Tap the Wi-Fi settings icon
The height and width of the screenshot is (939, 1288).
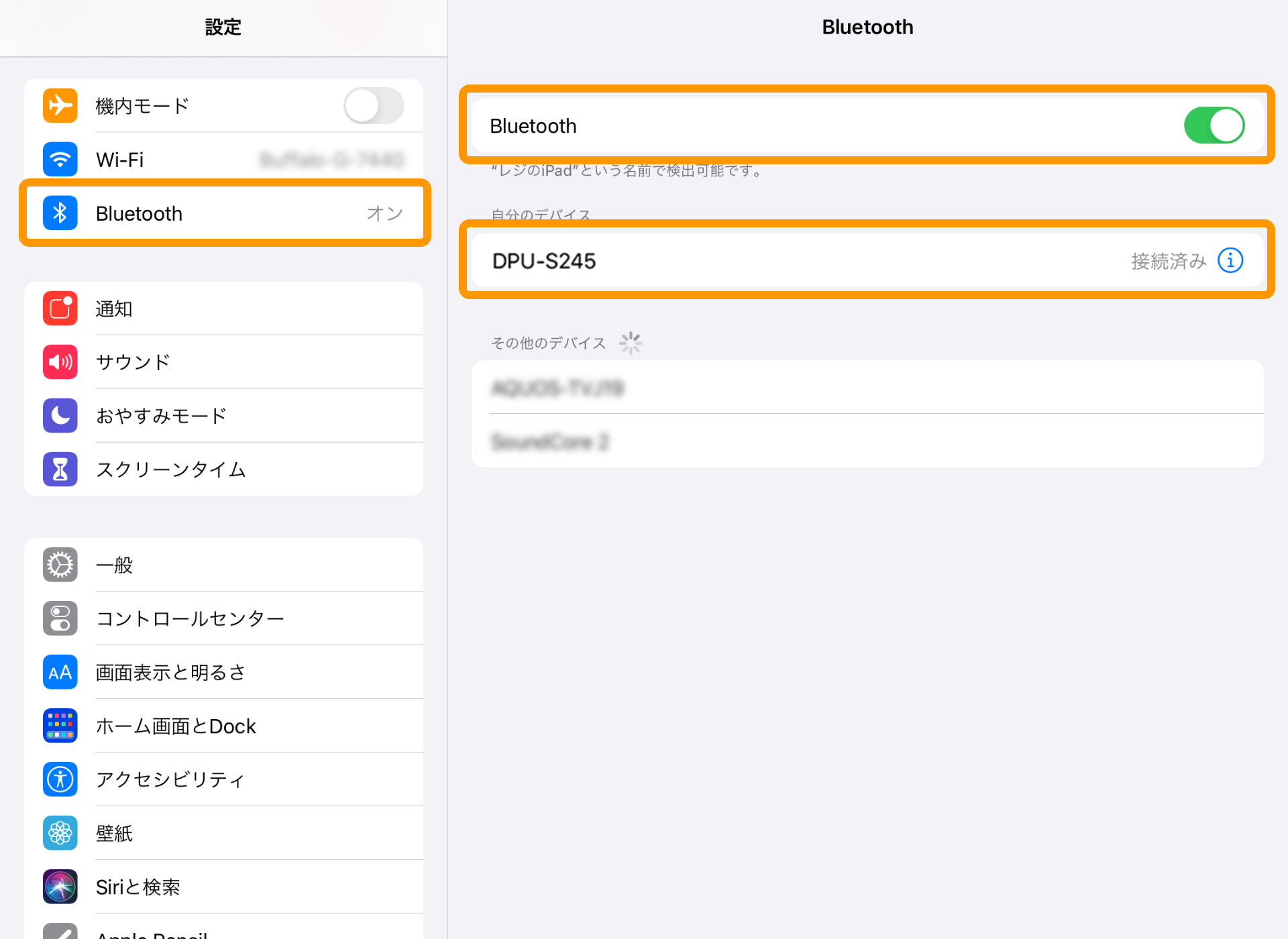click(60, 158)
